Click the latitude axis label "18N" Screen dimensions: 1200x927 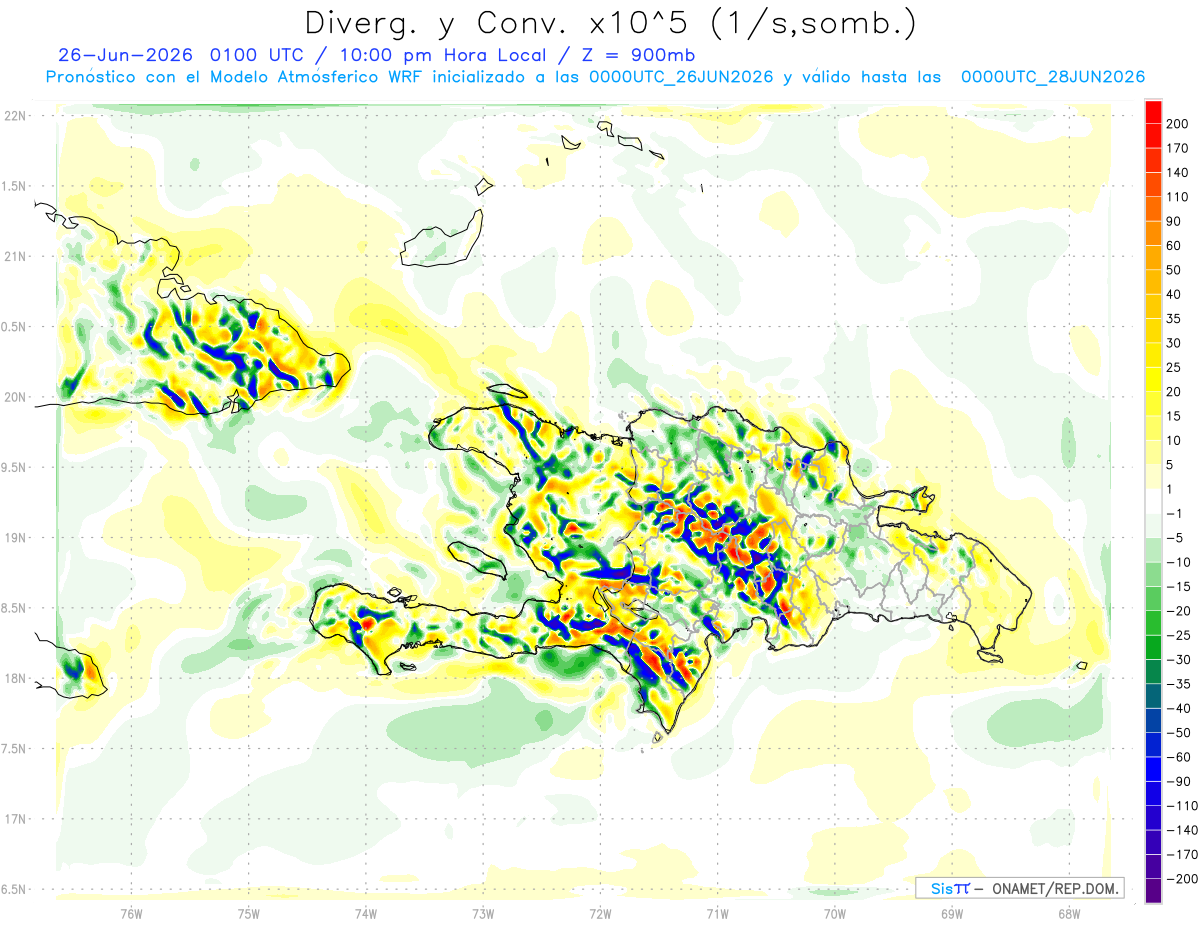coord(15,678)
